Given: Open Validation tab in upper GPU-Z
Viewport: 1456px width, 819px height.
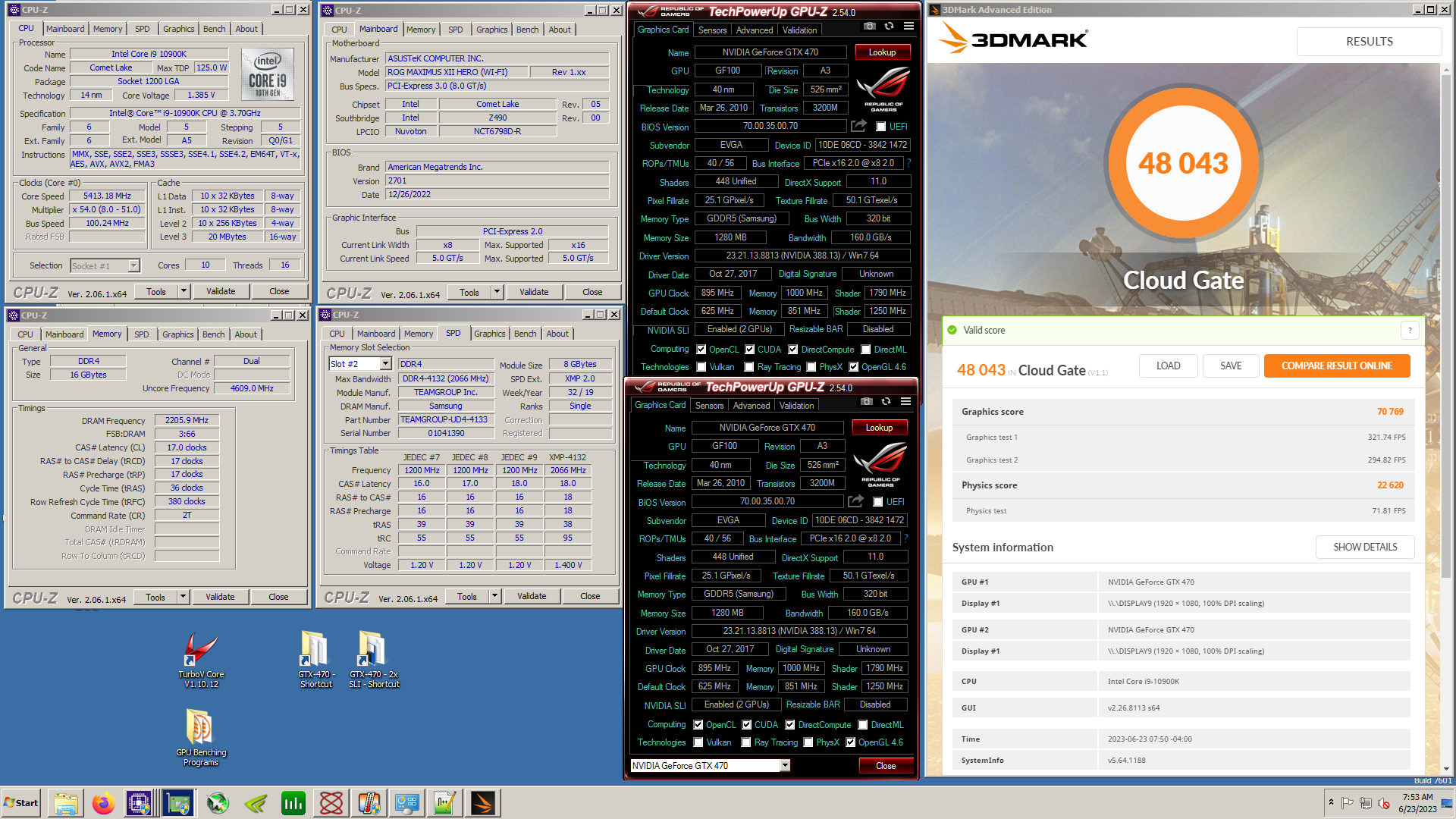Looking at the screenshot, I should 799,30.
